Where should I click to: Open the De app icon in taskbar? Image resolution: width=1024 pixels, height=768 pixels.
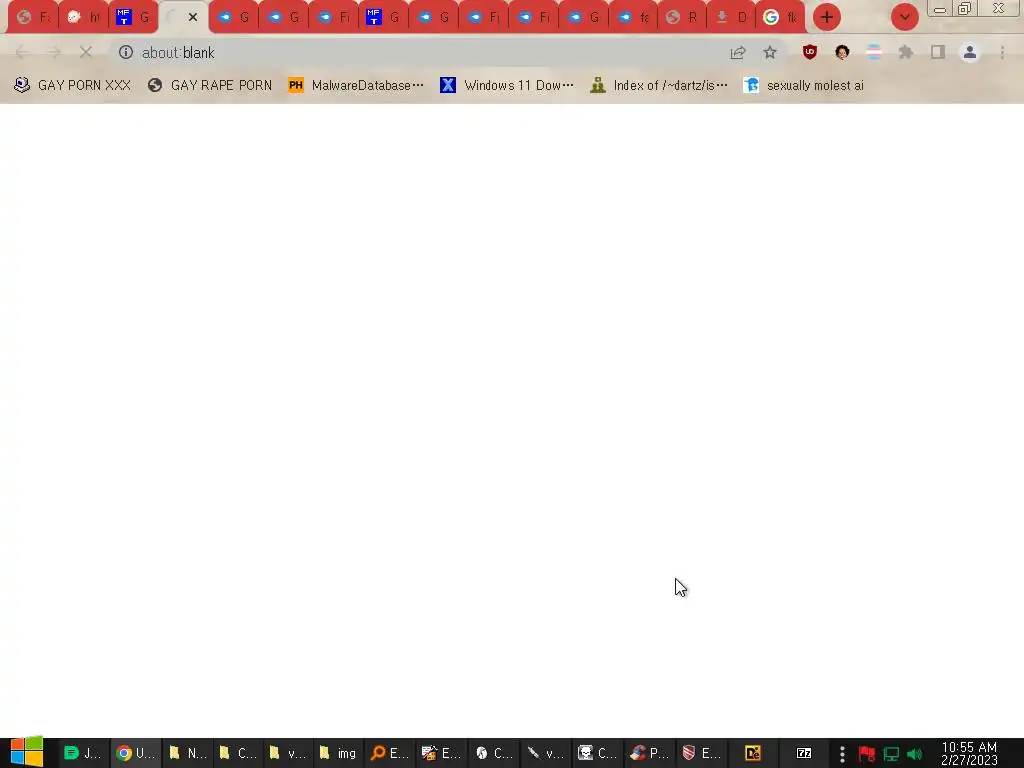pos(753,753)
